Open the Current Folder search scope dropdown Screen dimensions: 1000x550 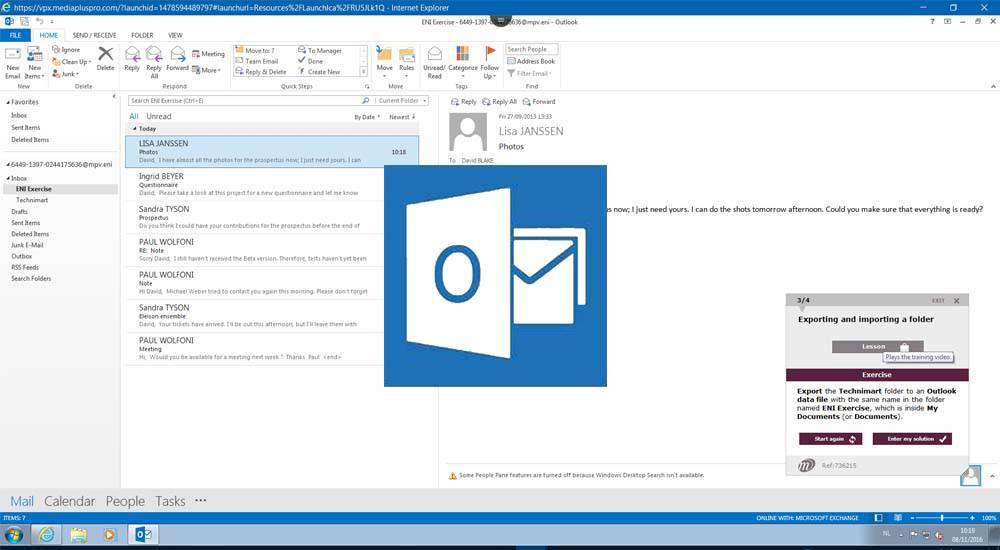pyautogui.click(x=402, y=101)
